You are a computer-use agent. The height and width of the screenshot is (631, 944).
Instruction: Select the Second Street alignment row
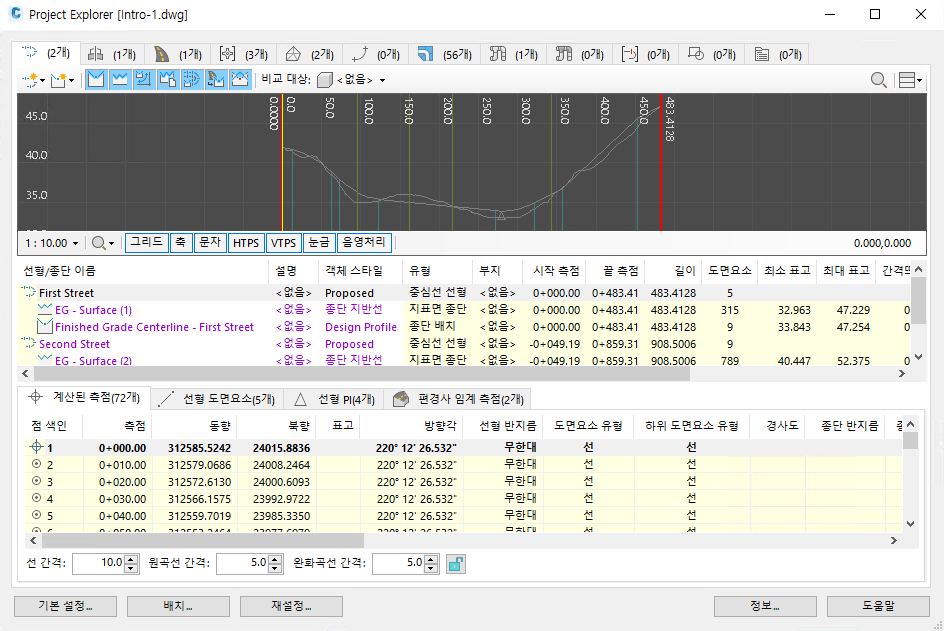464,344
